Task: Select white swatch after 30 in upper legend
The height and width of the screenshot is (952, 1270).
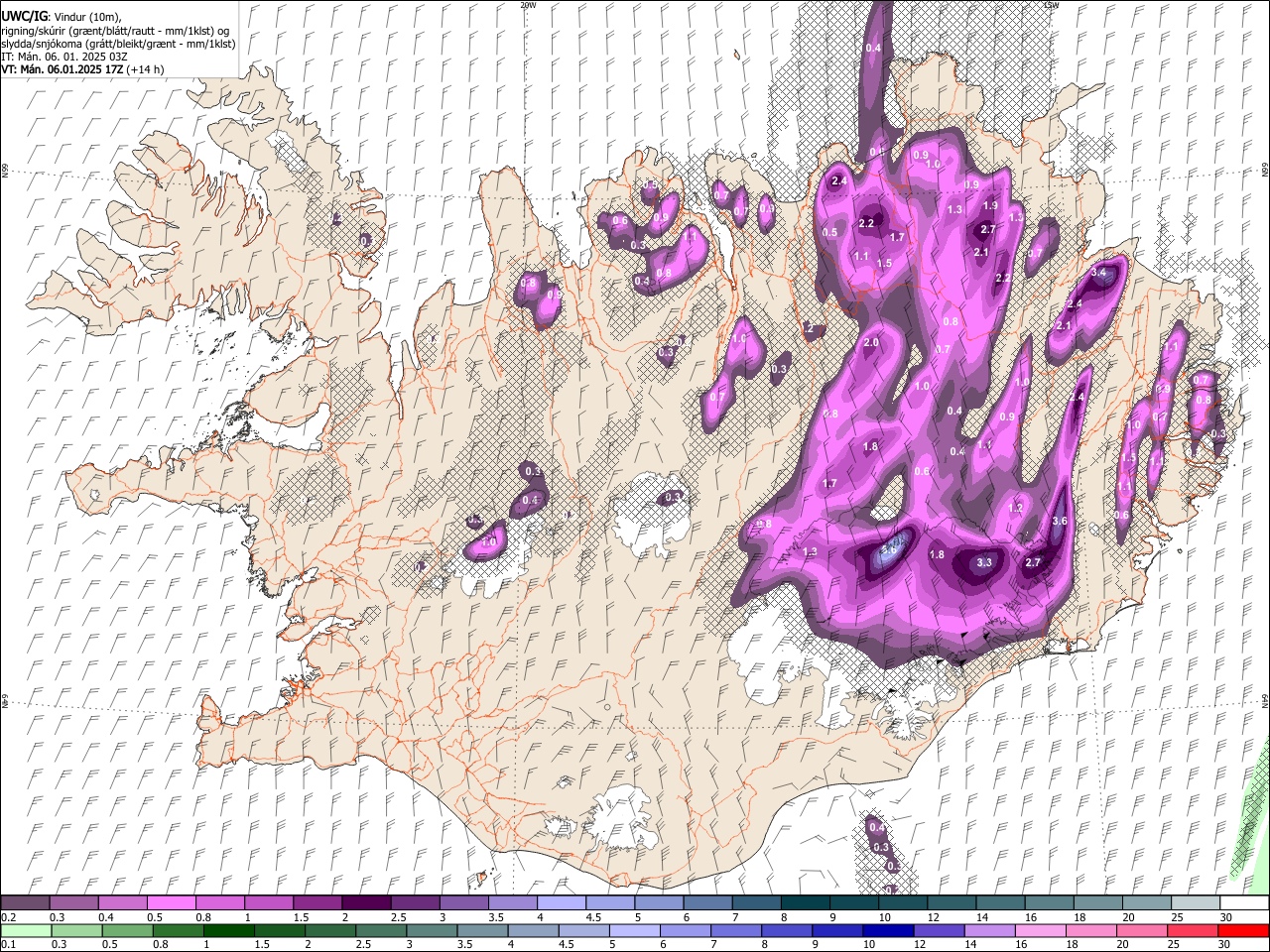Action: coord(1244,903)
